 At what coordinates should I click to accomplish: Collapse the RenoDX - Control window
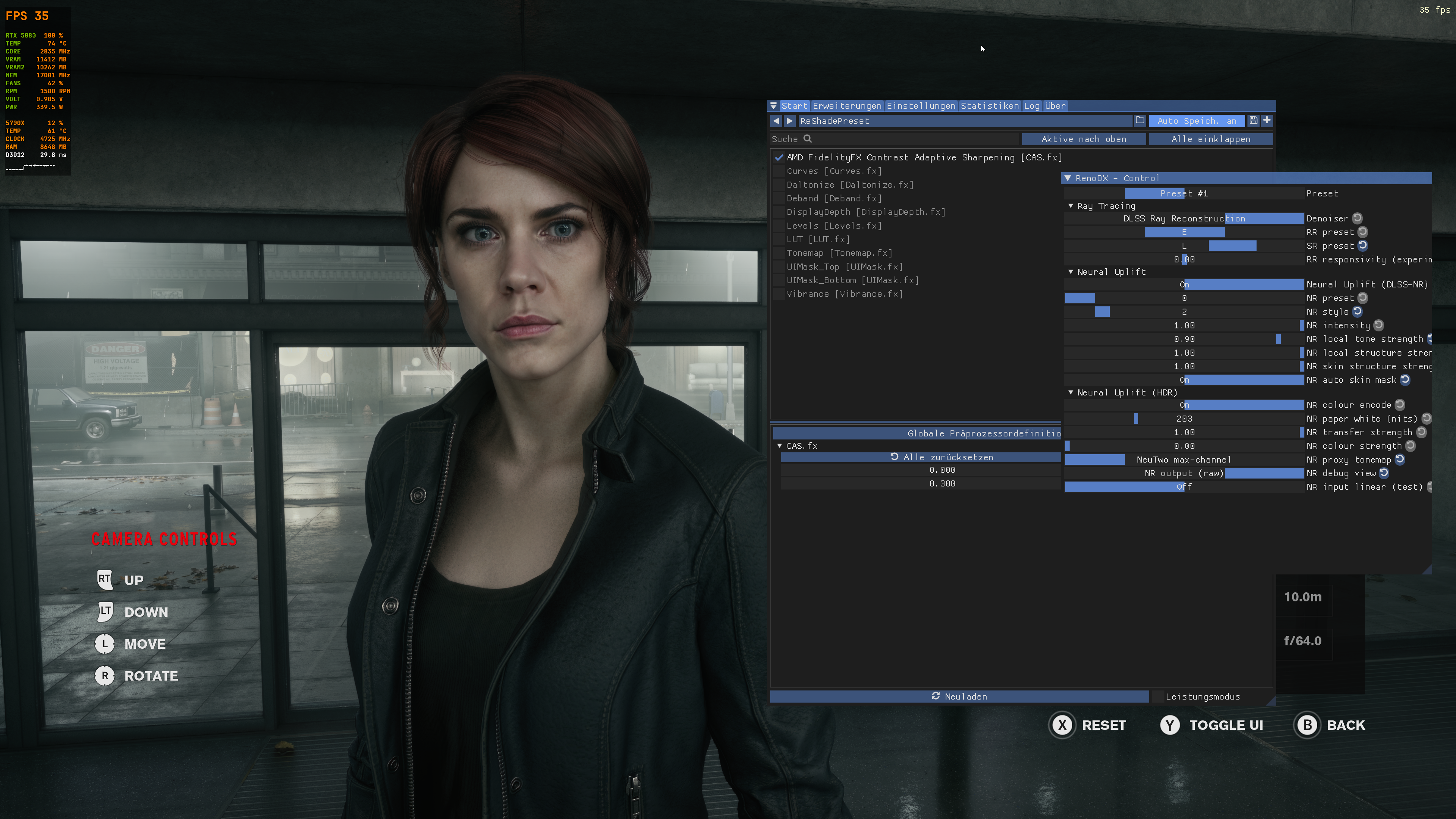coord(1068,178)
